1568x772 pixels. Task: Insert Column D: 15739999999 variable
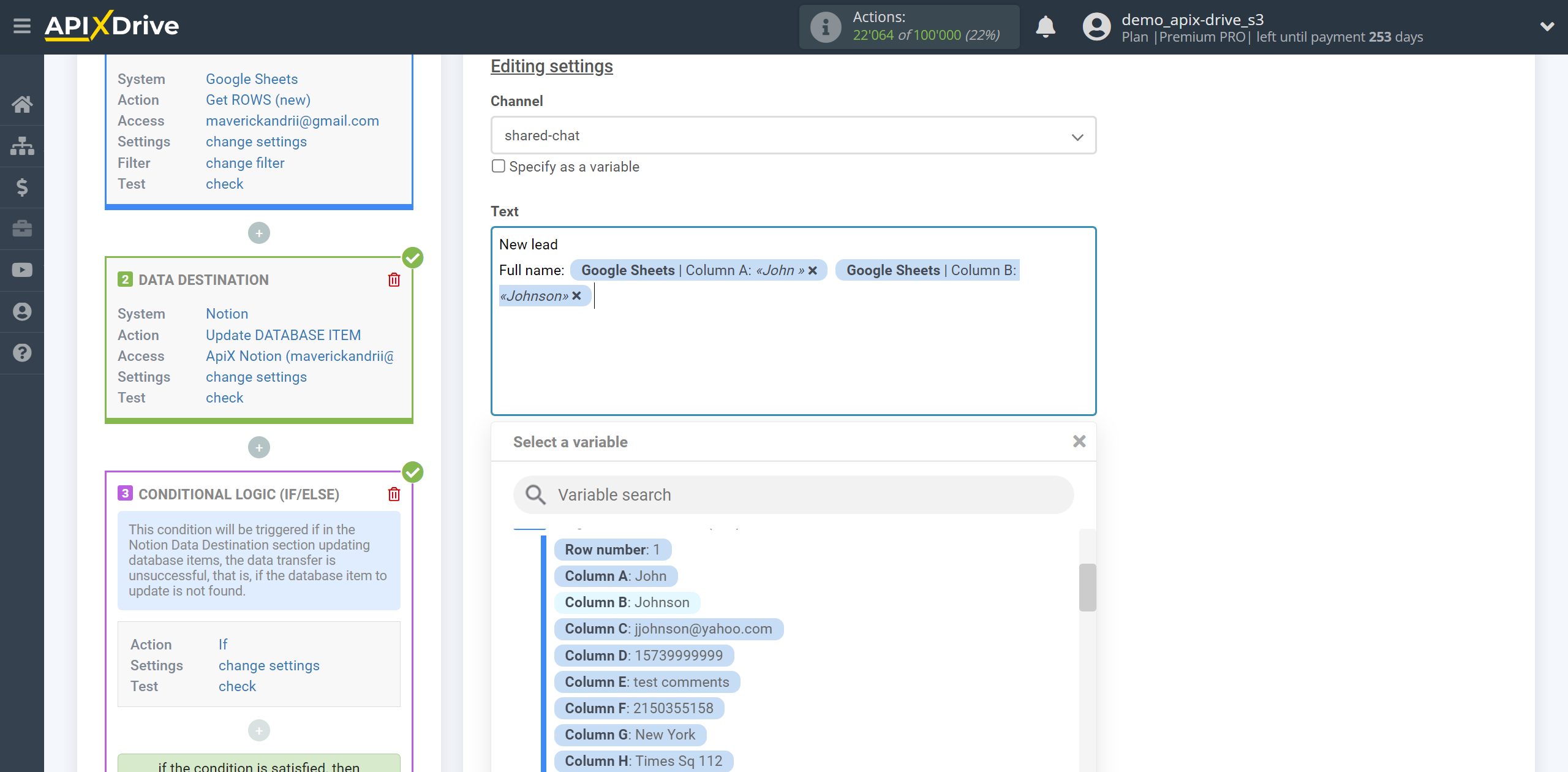[x=644, y=656]
